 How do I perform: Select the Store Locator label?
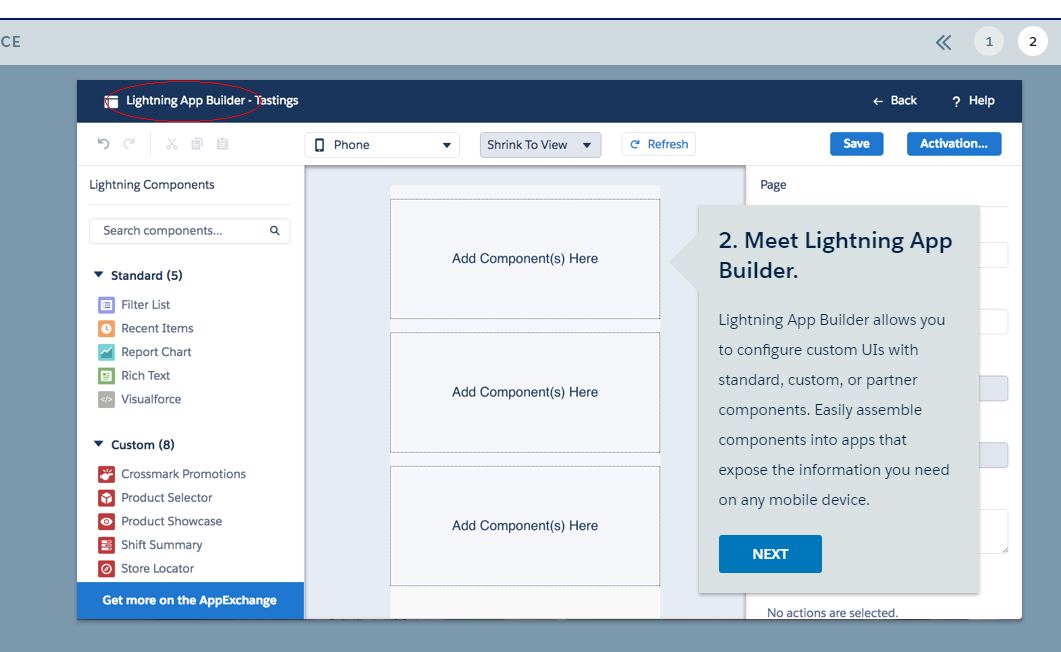[x=158, y=569]
